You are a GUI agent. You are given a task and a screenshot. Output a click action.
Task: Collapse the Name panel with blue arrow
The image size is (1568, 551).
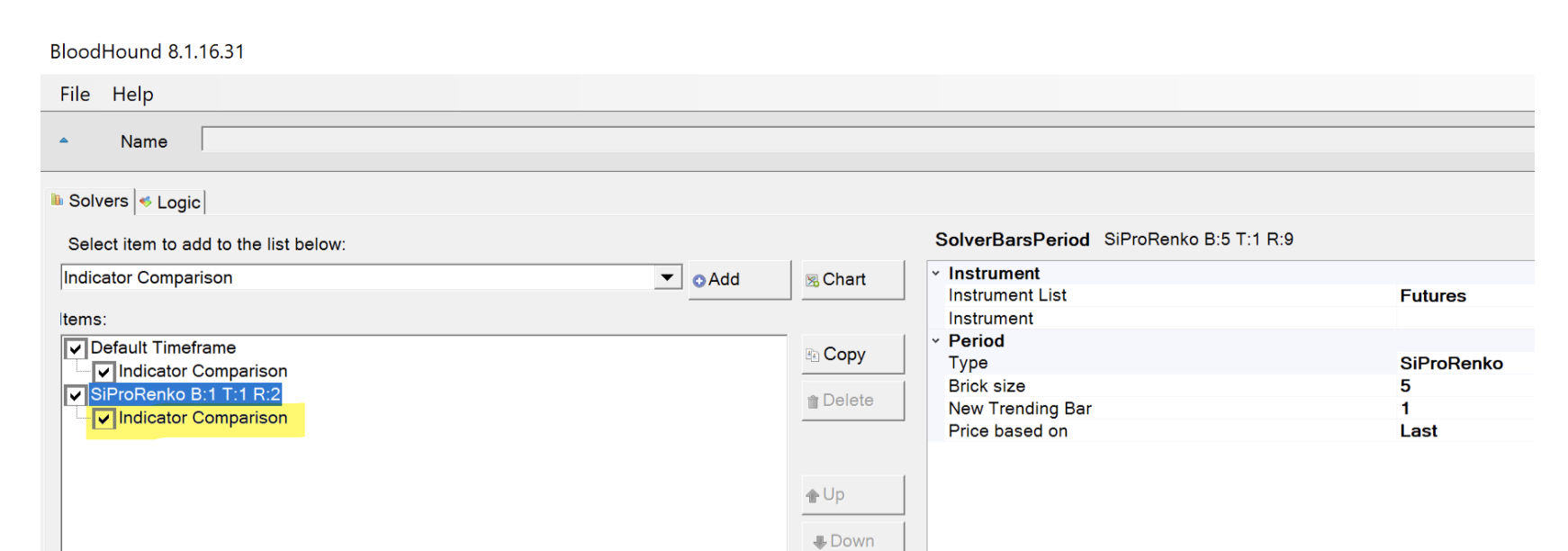click(x=64, y=140)
